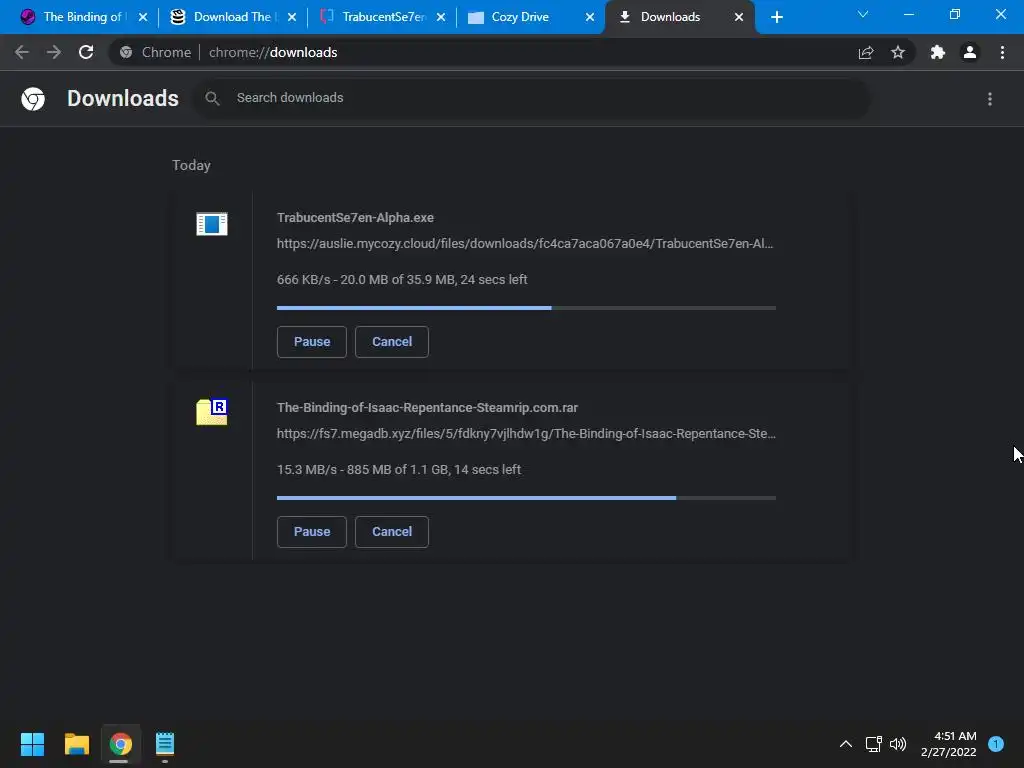Viewport: 1024px width, 768px height.
Task: Open the clock showing 4:51 AM
Action: [948, 744]
